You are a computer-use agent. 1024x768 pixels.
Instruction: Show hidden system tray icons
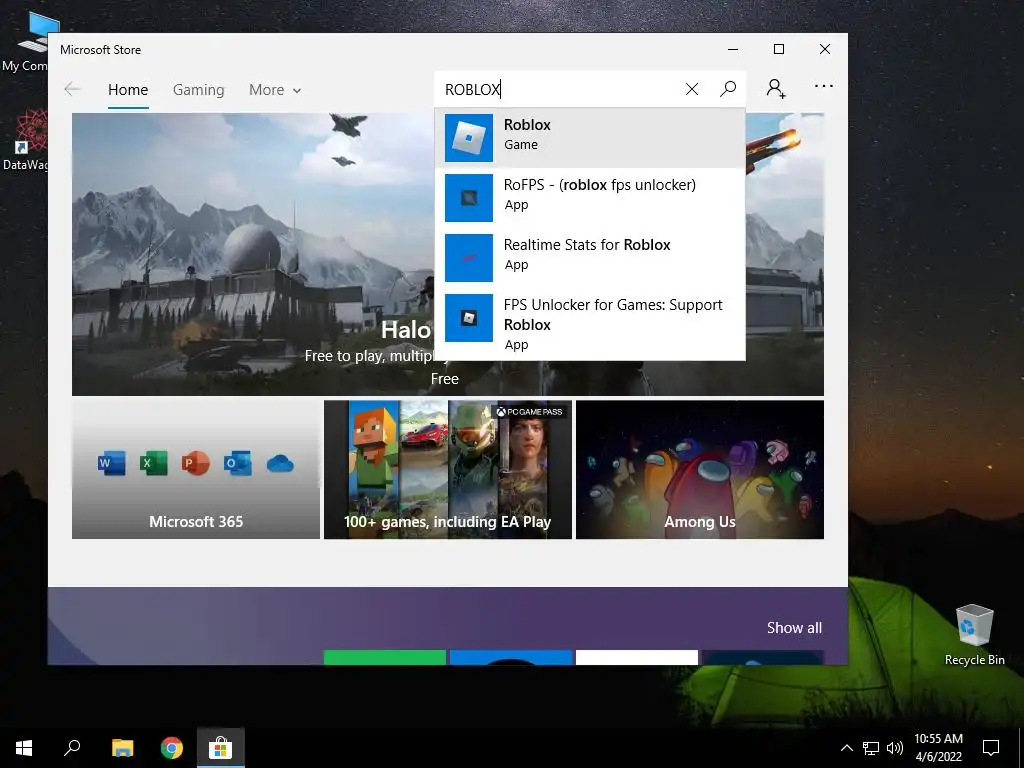point(846,748)
